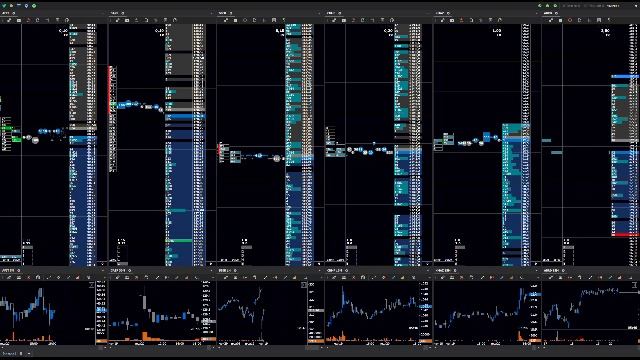Click the first green status icon at top right

tap(540, 6)
